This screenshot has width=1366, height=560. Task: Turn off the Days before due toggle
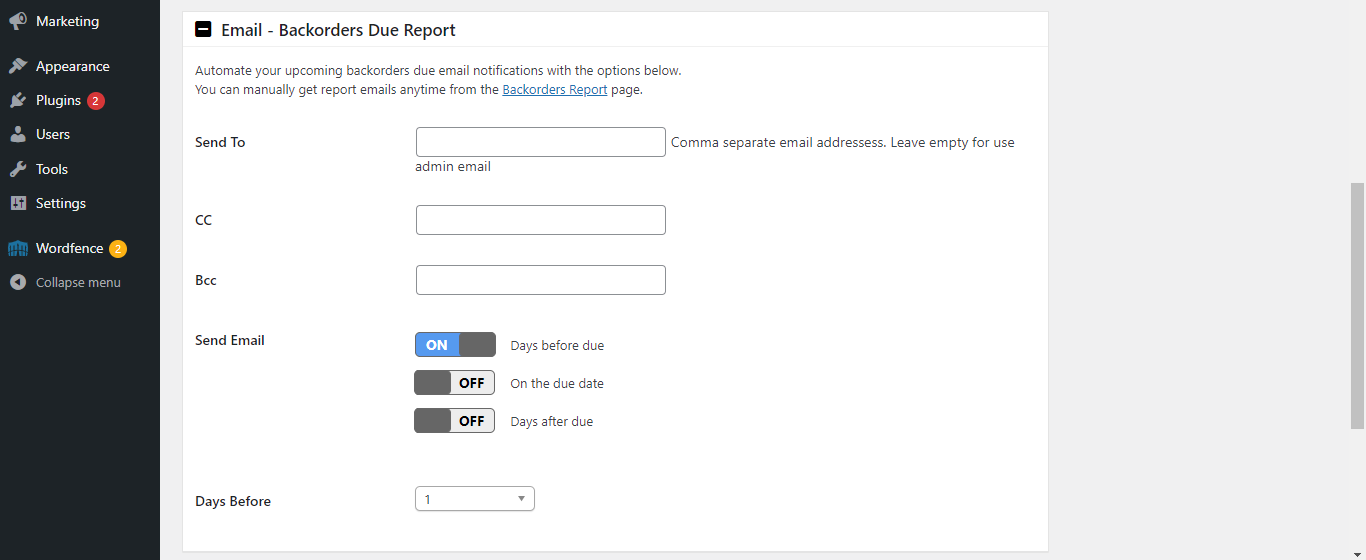[x=455, y=345]
